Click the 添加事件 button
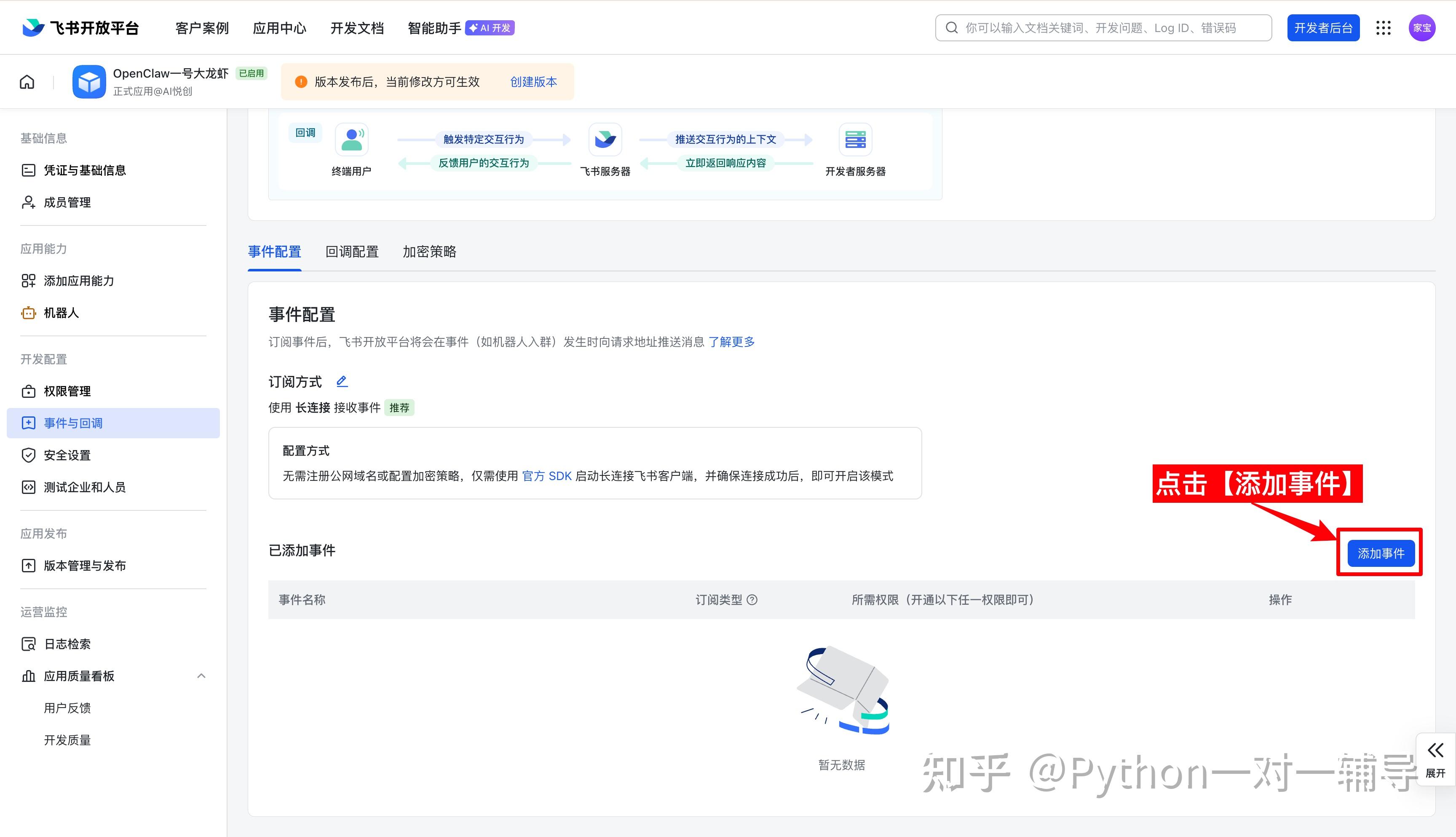 [1381, 553]
